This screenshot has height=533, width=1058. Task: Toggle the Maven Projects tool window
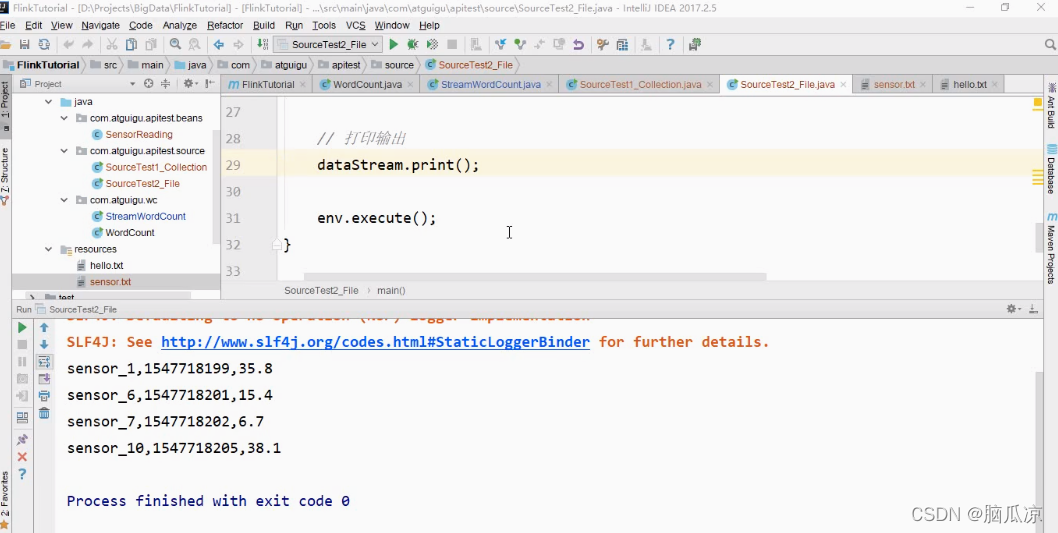(x=1051, y=248)
